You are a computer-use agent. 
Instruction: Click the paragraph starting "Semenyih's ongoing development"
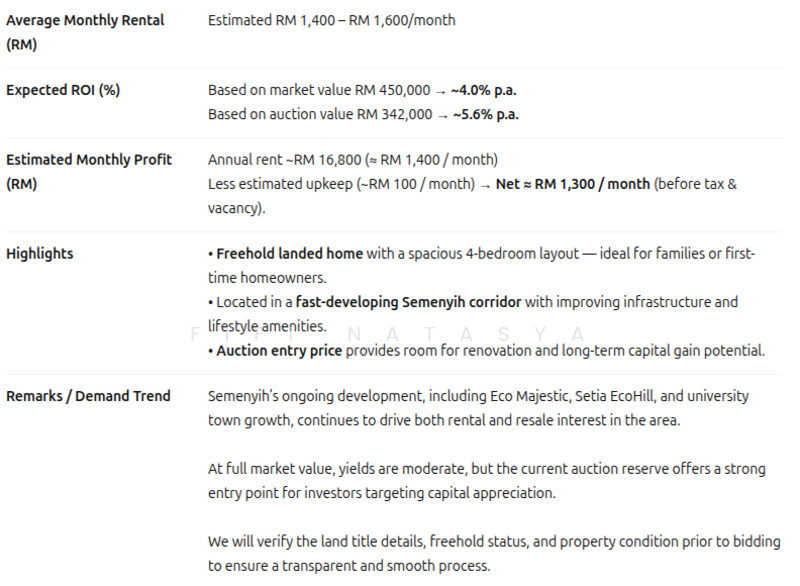point(478,408)
